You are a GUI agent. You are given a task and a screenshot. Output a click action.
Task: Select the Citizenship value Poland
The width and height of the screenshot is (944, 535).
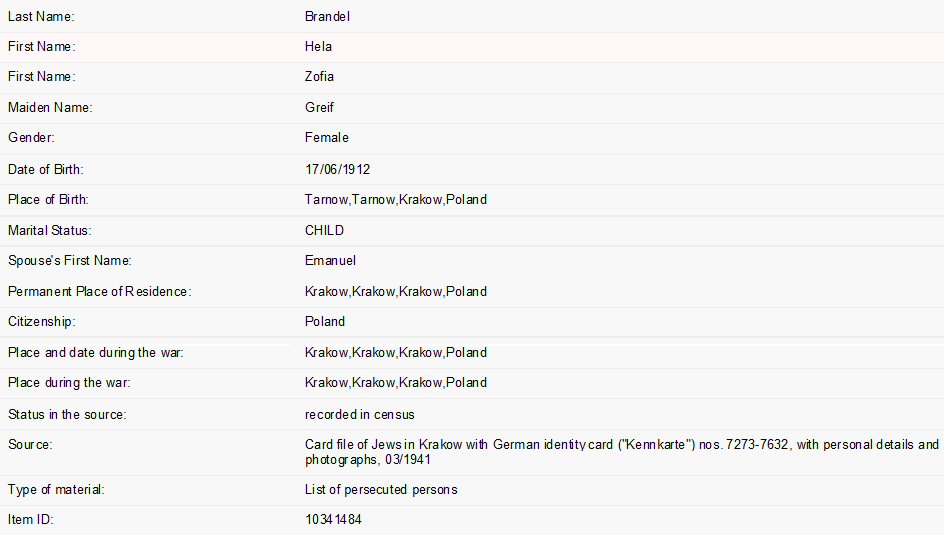coord(325,321)
